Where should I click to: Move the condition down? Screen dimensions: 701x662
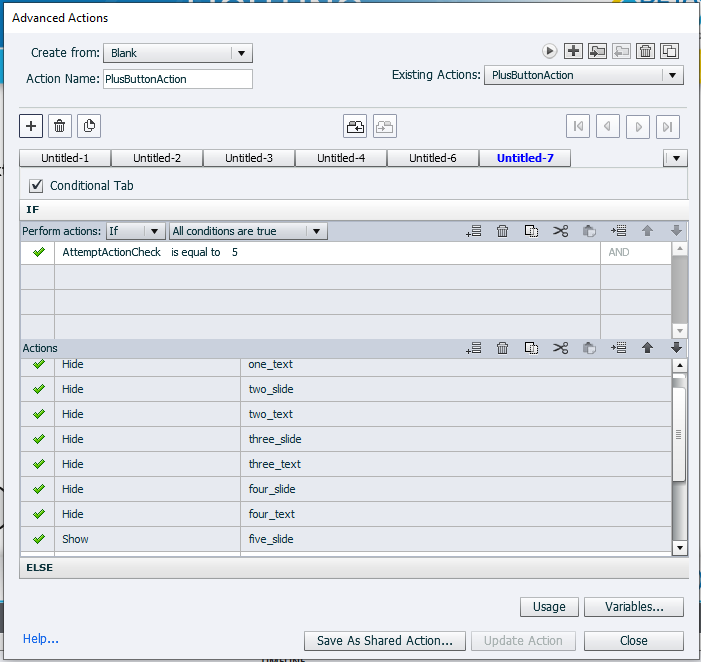click(x=676, y=231)
